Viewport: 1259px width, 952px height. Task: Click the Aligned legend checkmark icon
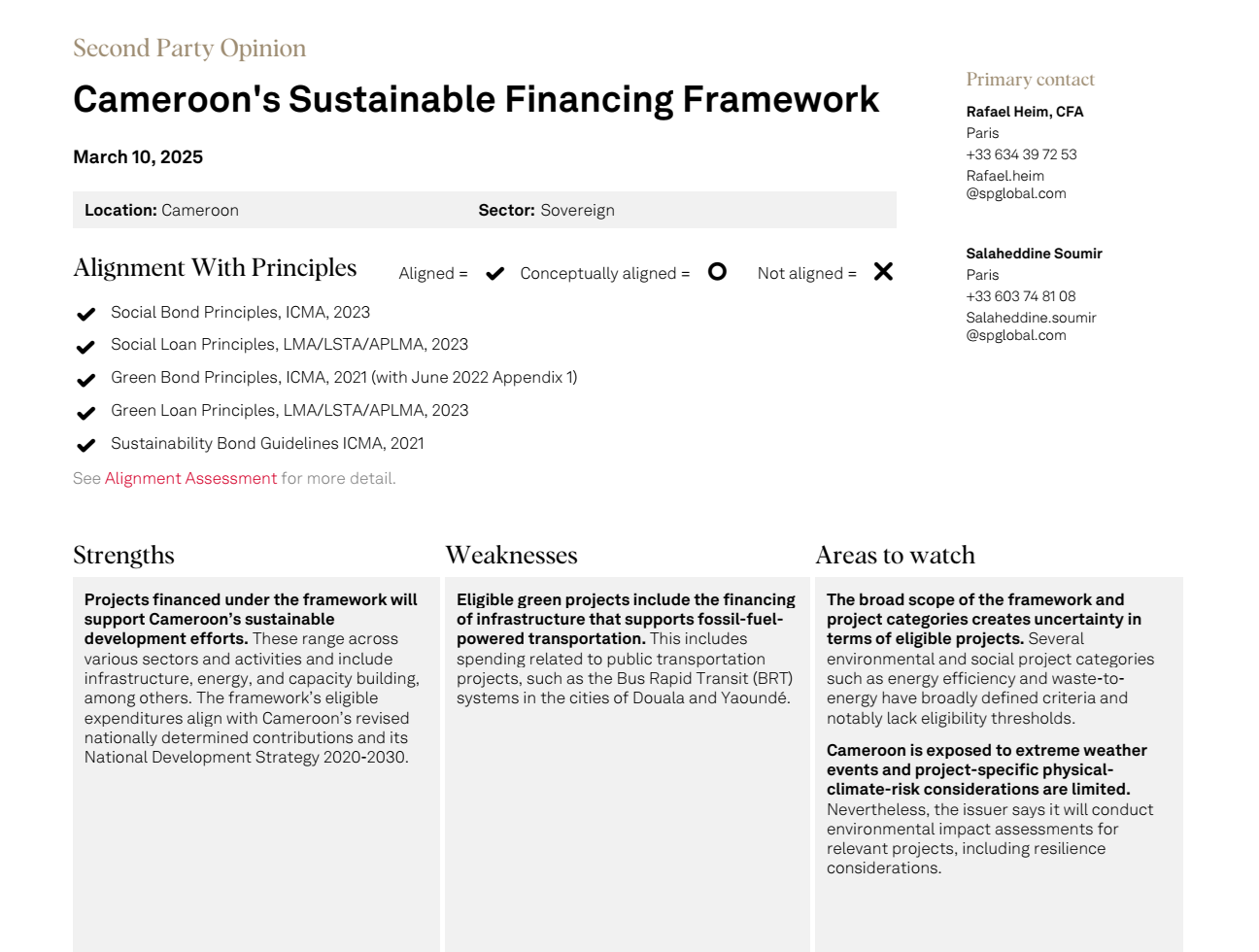pyautogui.click(x=494, y=274)
